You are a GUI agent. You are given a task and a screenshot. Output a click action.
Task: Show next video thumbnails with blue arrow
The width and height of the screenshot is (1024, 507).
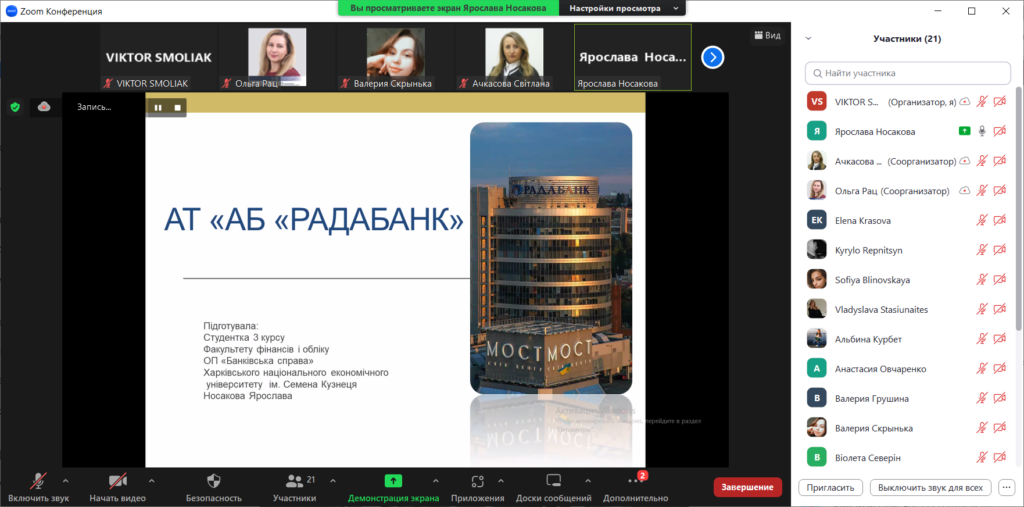click(712, 57)
